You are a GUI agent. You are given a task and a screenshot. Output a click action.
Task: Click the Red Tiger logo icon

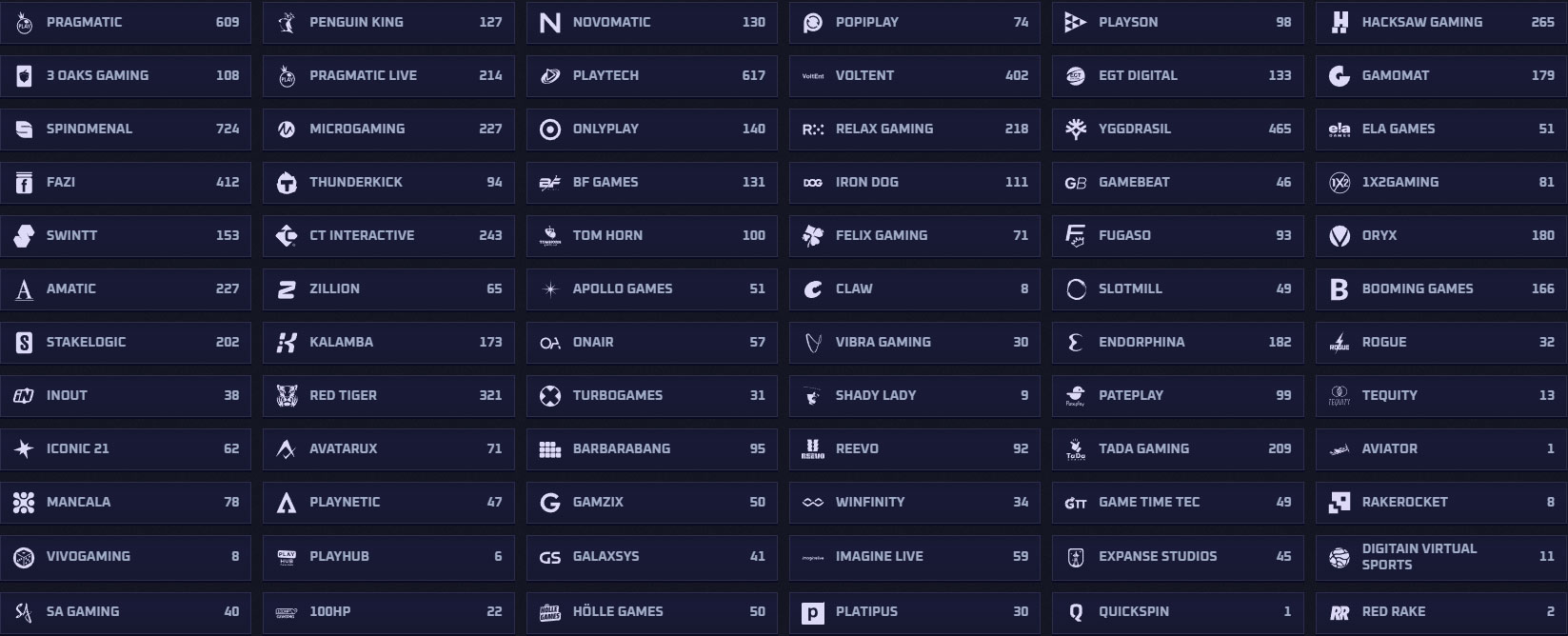287,396
